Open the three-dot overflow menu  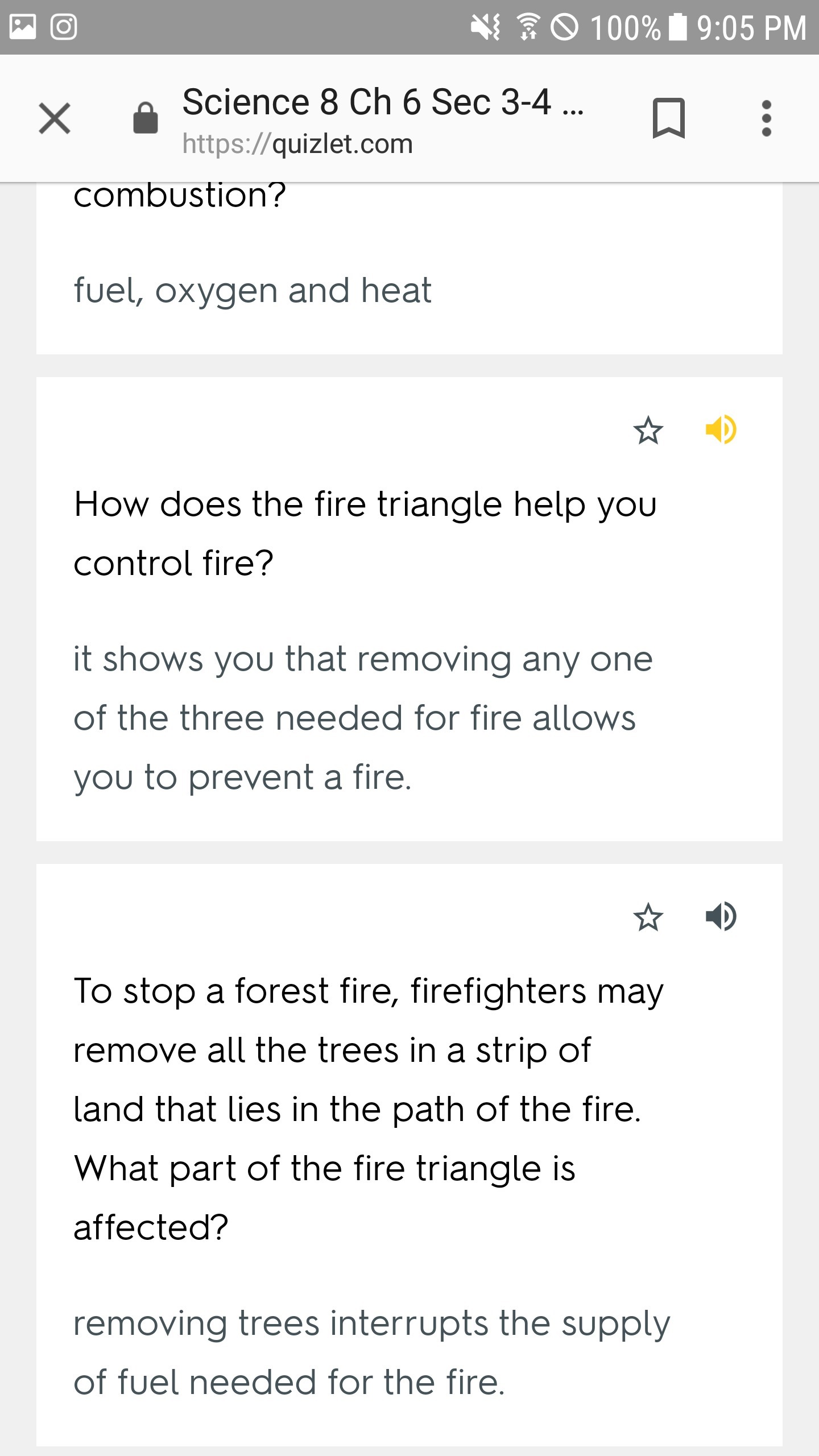pyautogui.click(x=766, y=118)
